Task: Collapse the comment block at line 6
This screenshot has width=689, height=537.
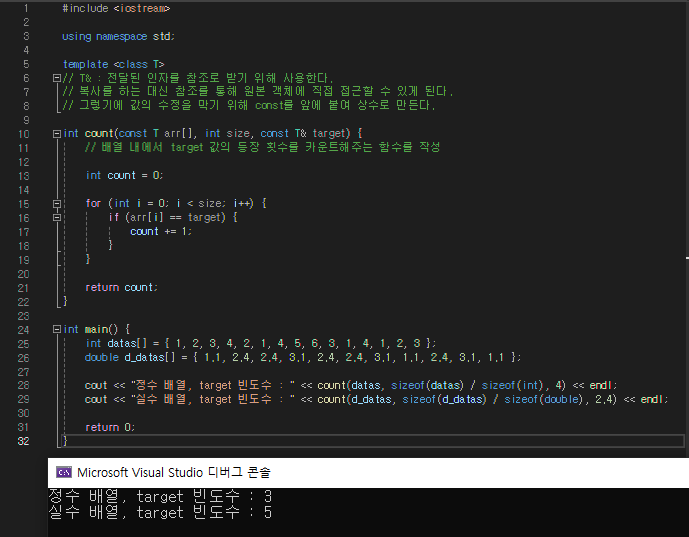Action: click(57, 78)
